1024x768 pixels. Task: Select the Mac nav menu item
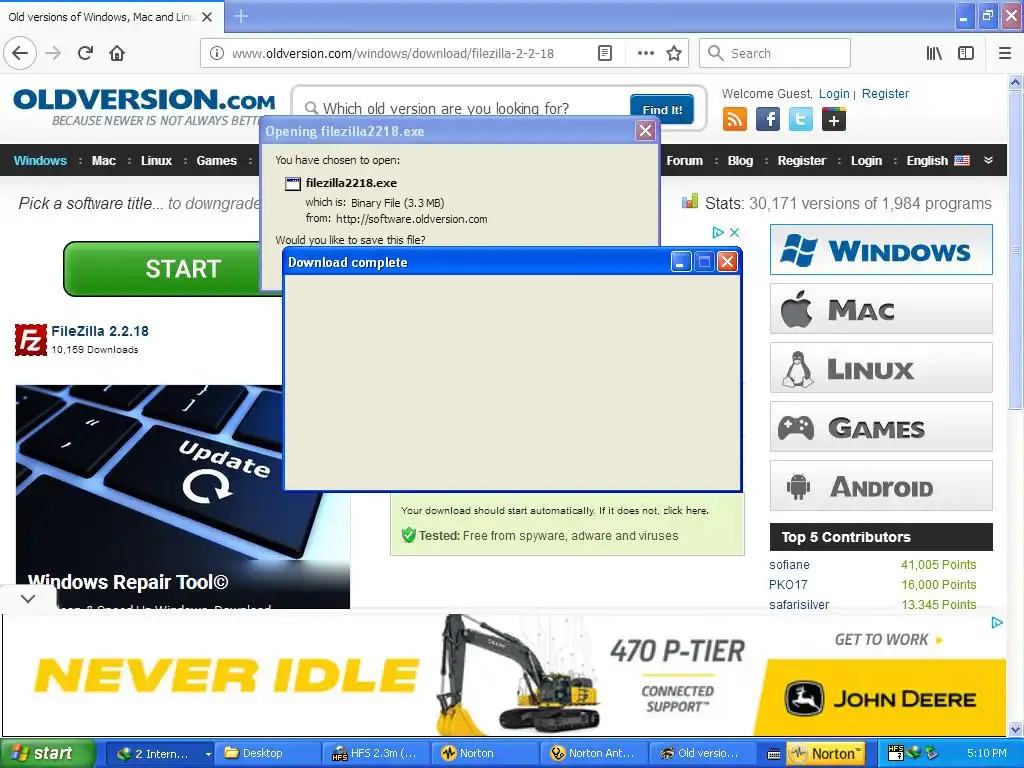104,161
